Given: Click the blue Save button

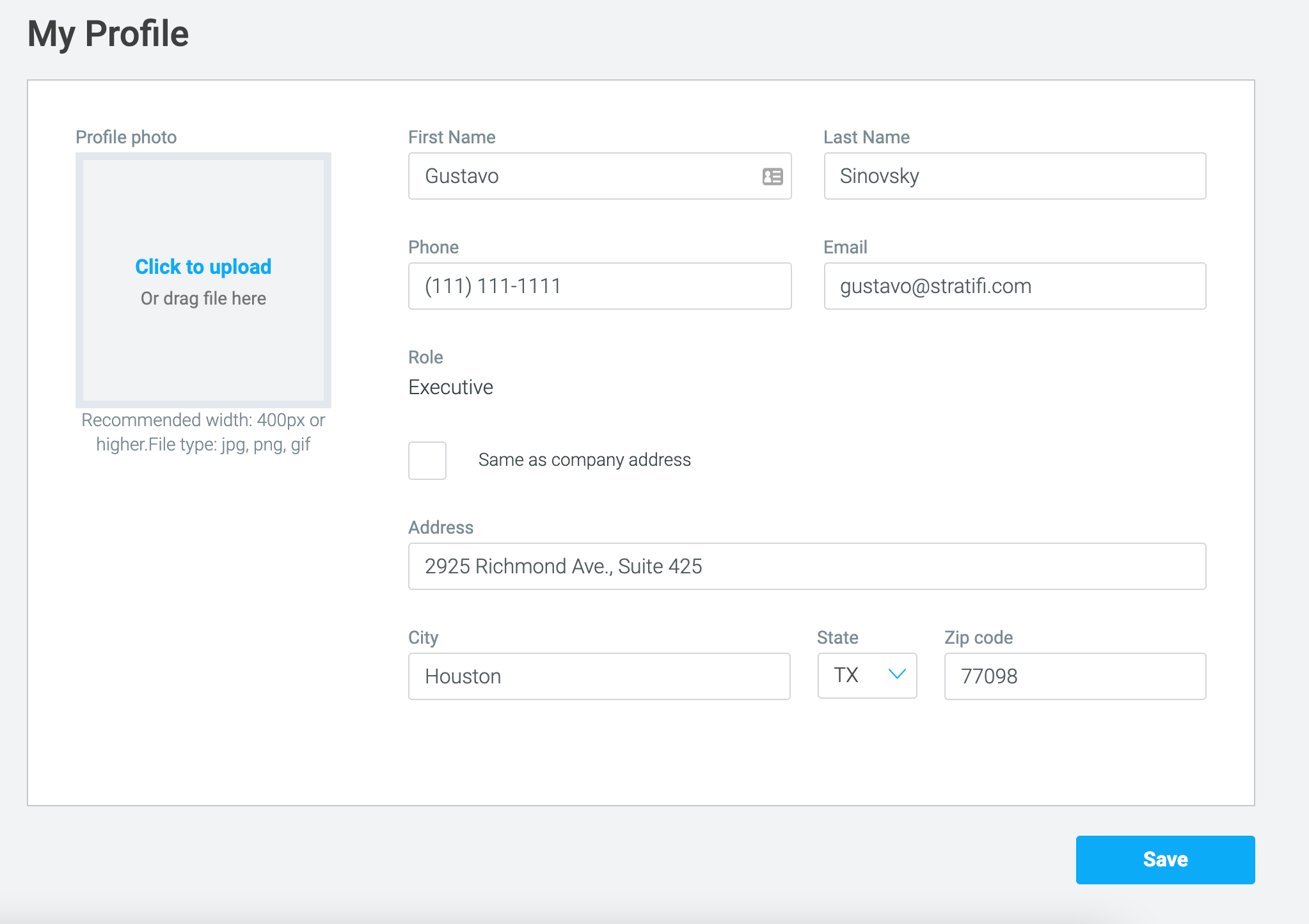Looking at the screenshot, I should tap(1165, 859).
